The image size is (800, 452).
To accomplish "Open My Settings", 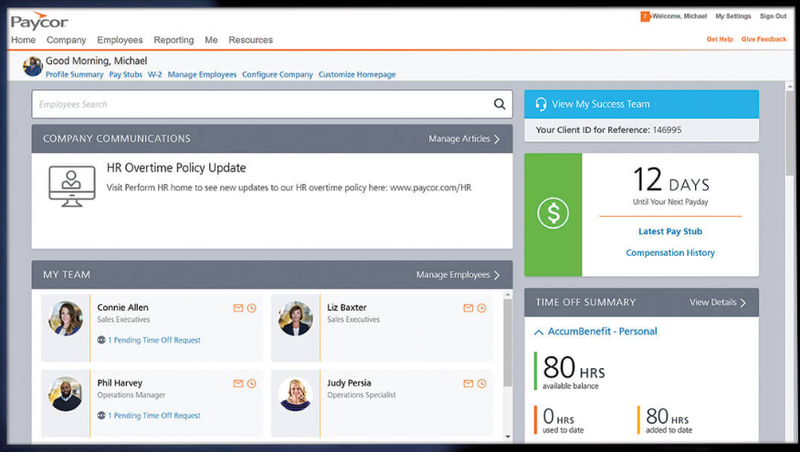I will point(733,16).
